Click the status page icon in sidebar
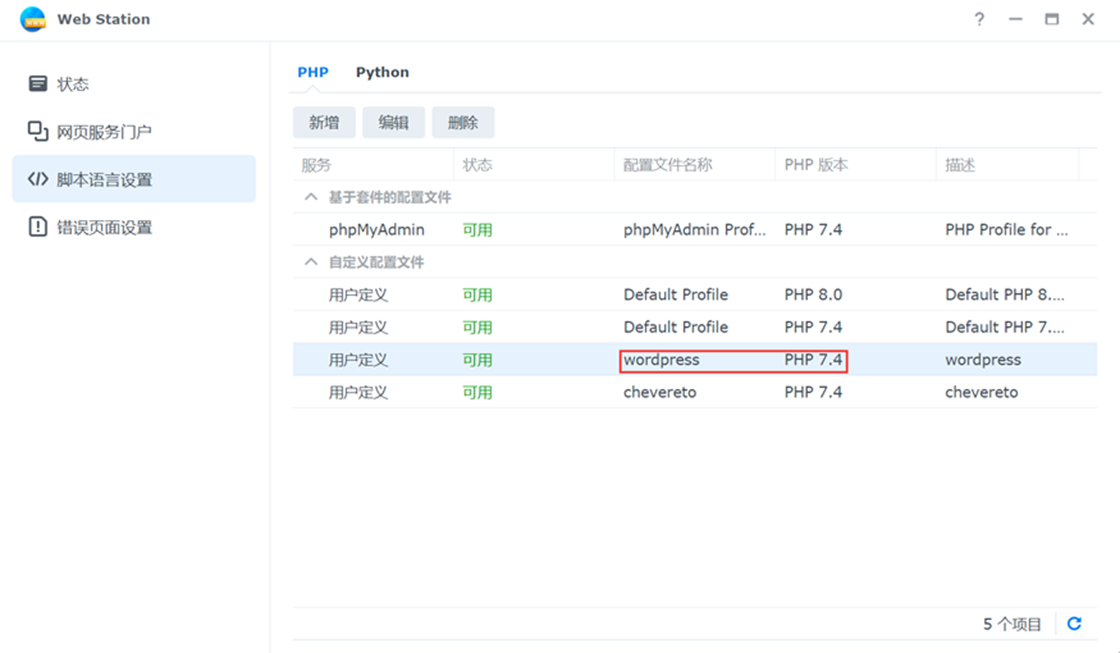Viewport: 1120px width, 653px height. pos(38,84)
